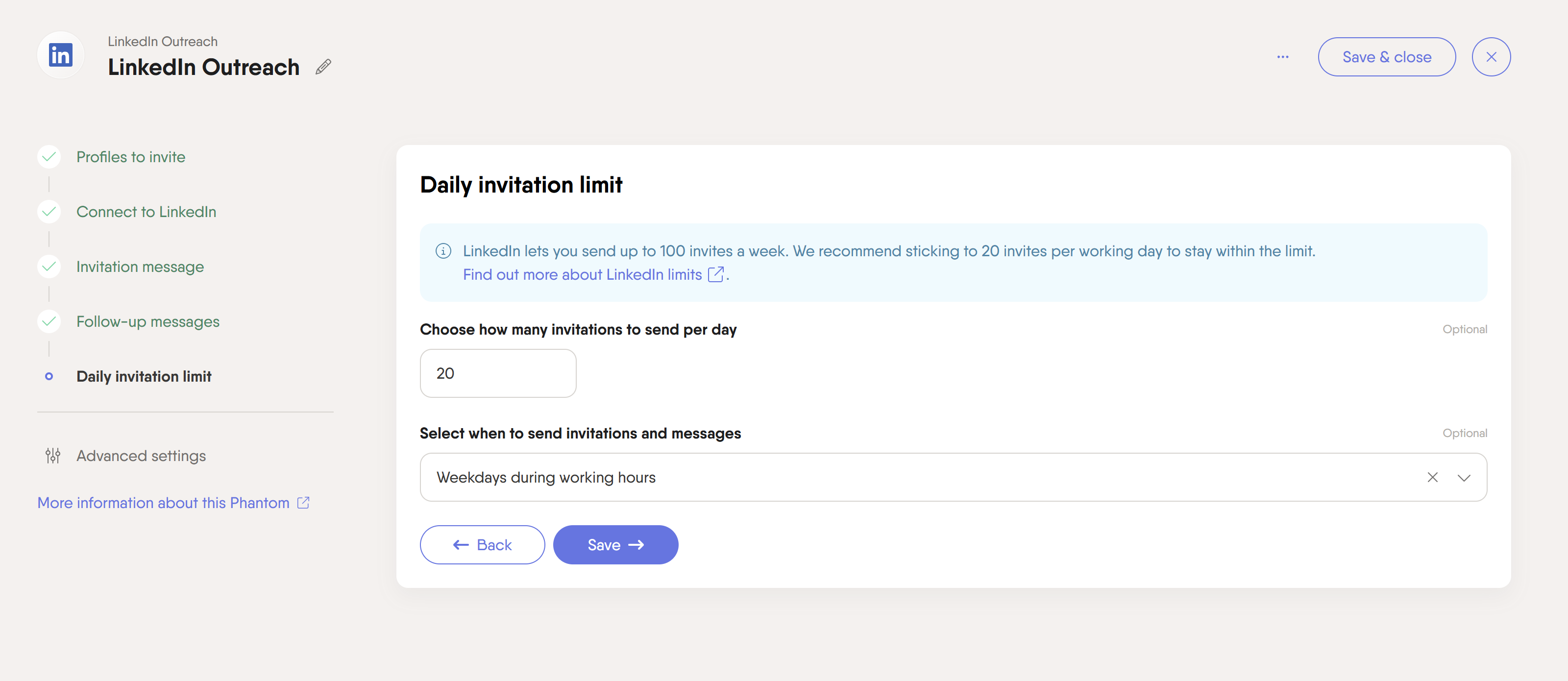Click the Save & close button
1568x681 pixels.
(1386, 57)
